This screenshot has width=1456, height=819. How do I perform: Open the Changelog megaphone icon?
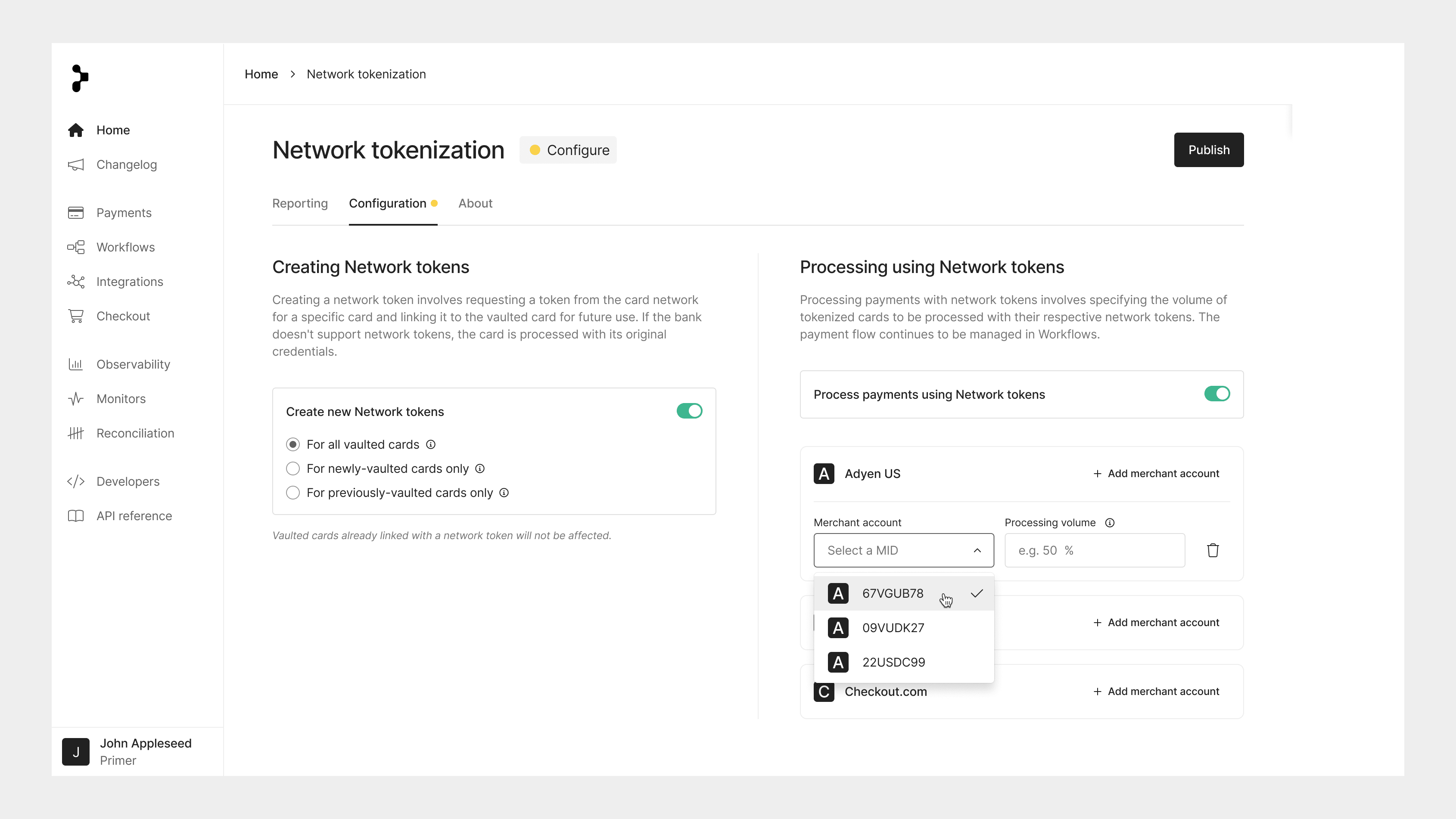(x=76, y=164)
